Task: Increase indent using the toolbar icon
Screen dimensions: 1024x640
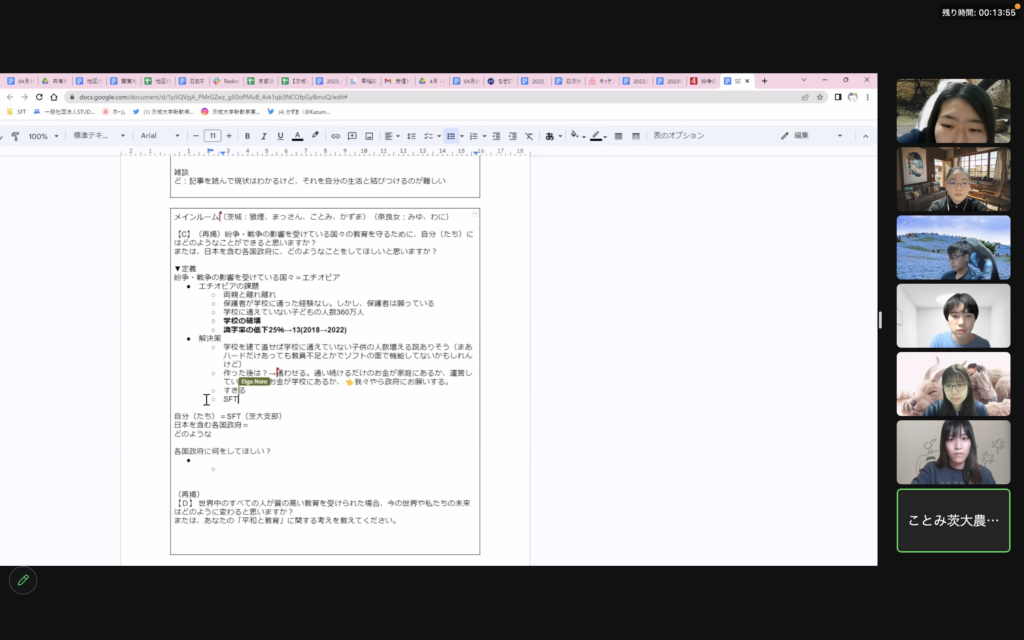Action: pyautogui.click(x=511, y=136)
